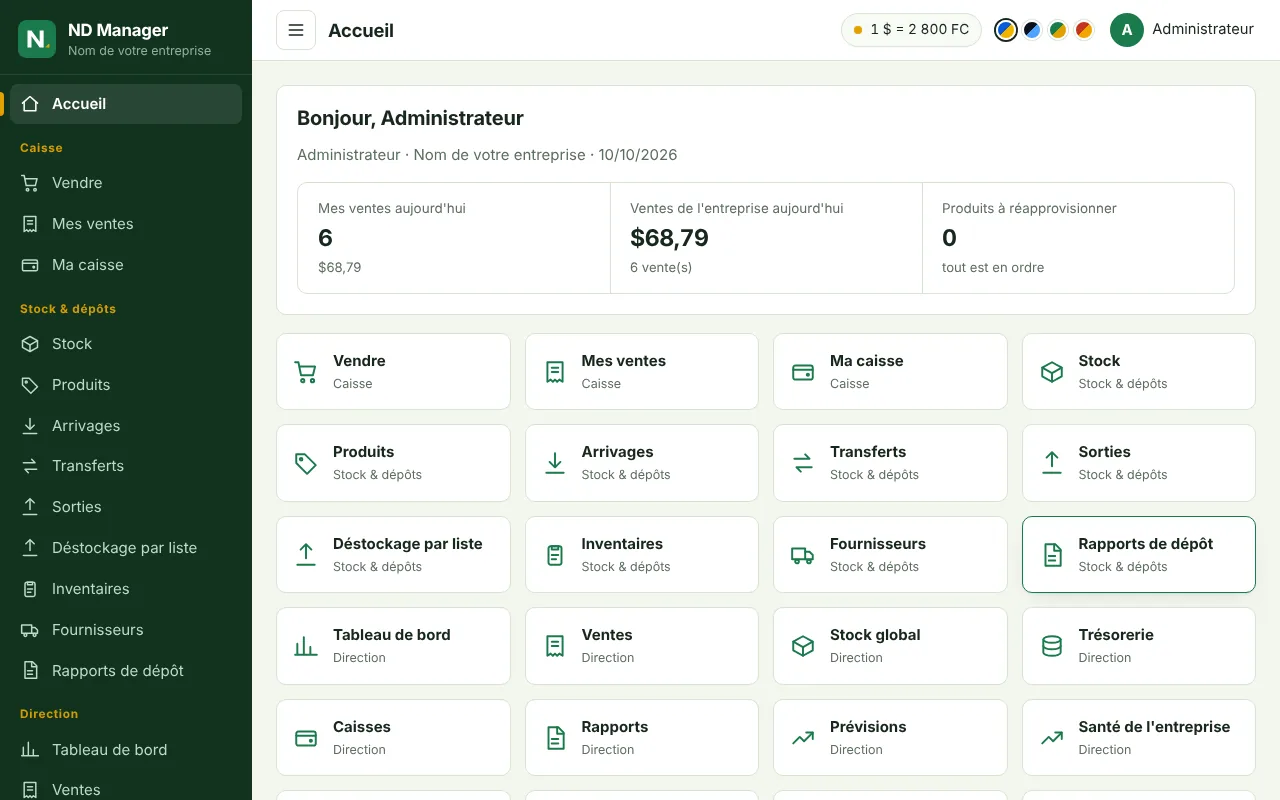This screenshot has width=1280, height=800.
Task: Click the upload arrow icon on the Sorties card
Action: click(x=1052, y=463)
